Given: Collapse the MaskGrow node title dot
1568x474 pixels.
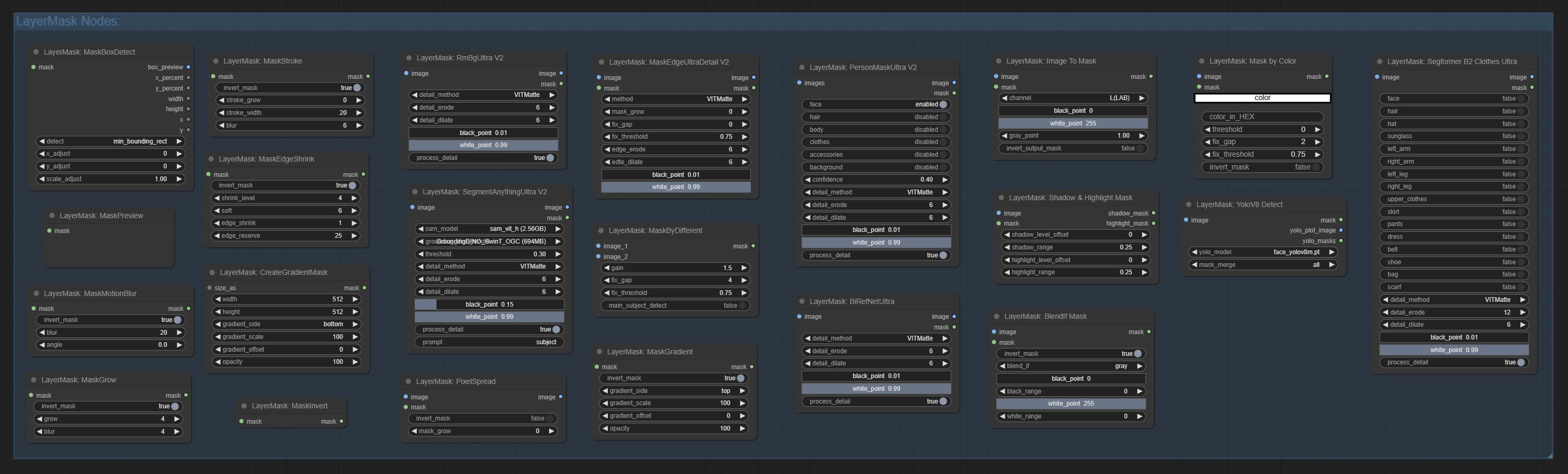Looking at the screenshot, I should (33, 380).
